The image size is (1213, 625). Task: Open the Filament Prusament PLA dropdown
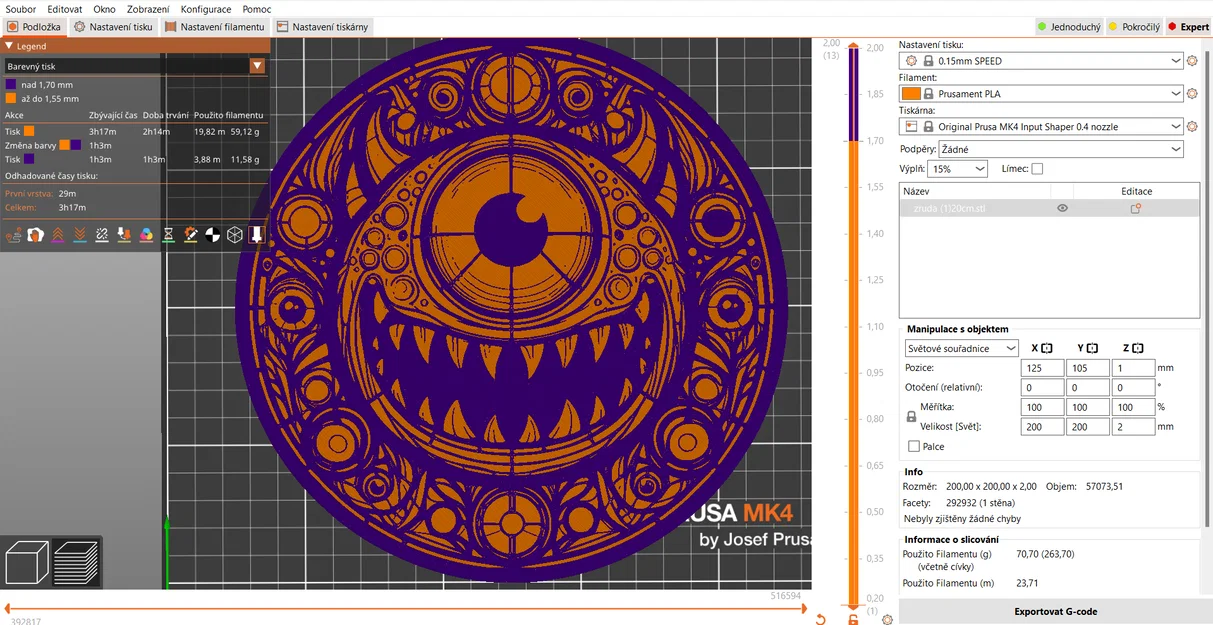click(x=1041, y=94)
